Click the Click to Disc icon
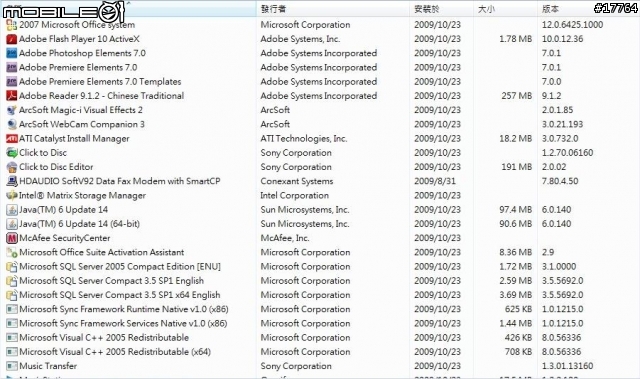 [12, 153]
